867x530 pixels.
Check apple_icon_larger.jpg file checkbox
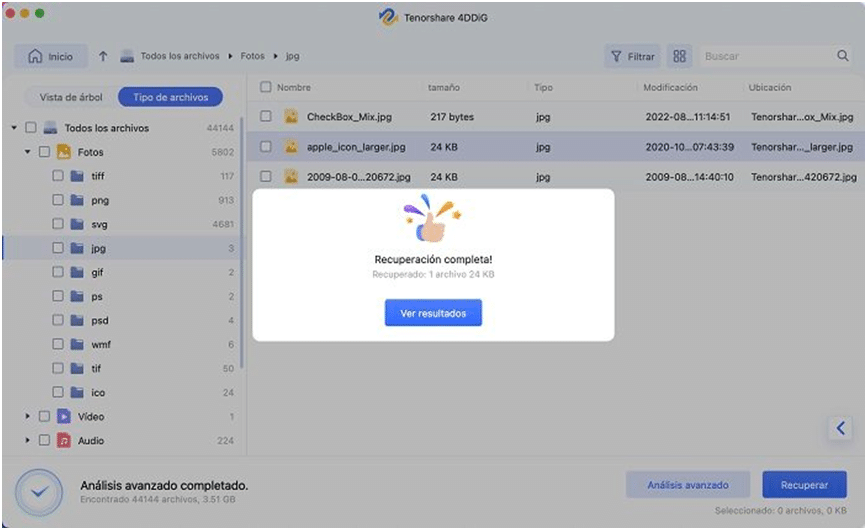coord(266,146)
